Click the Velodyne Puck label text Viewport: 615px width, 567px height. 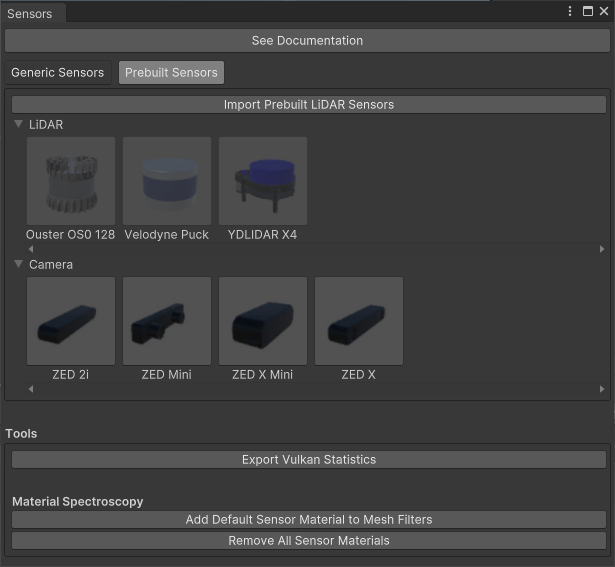click(x=167, y=234)
